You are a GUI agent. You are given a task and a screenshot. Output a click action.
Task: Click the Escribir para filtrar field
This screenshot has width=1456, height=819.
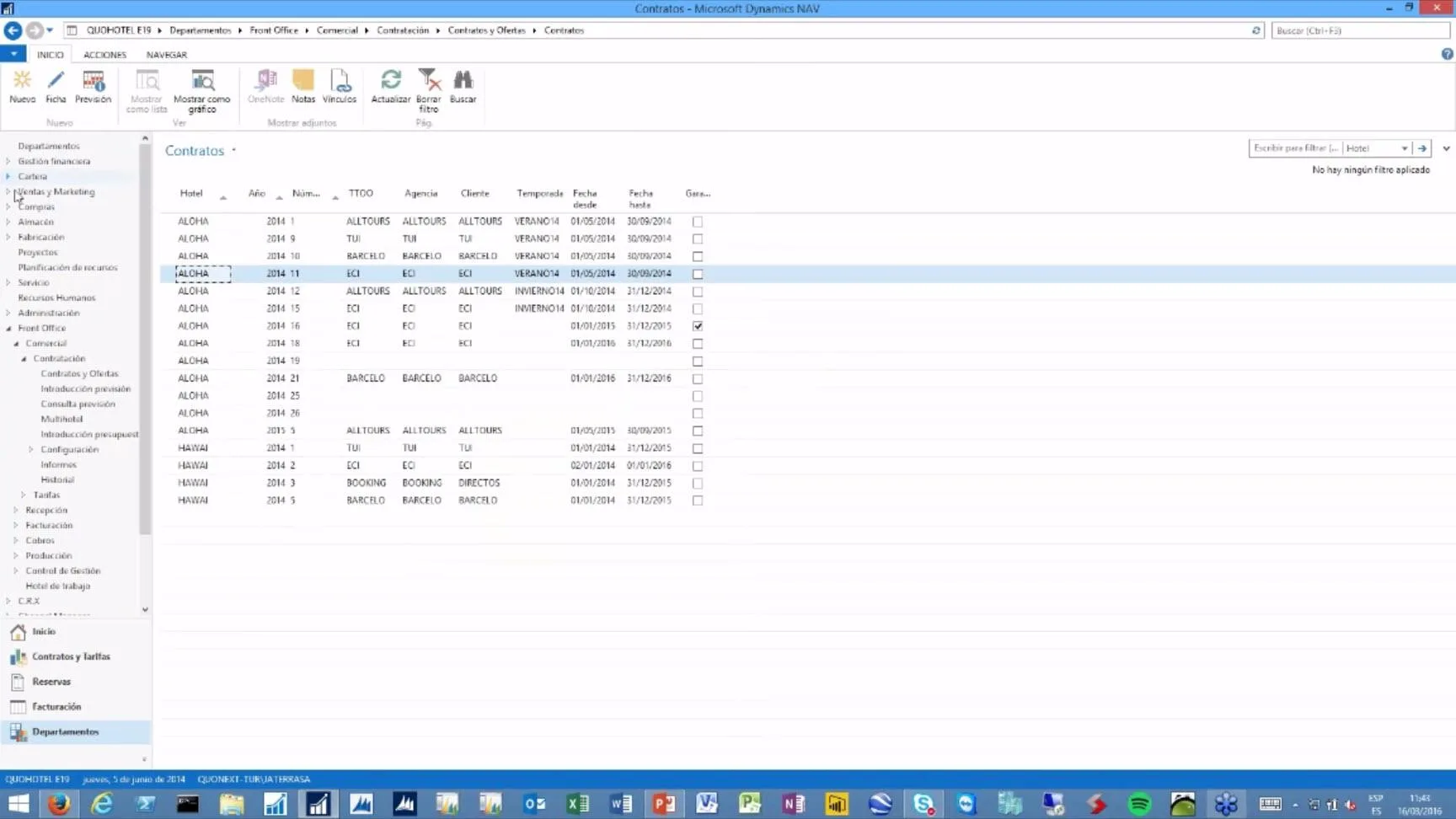click(1296, 148)
